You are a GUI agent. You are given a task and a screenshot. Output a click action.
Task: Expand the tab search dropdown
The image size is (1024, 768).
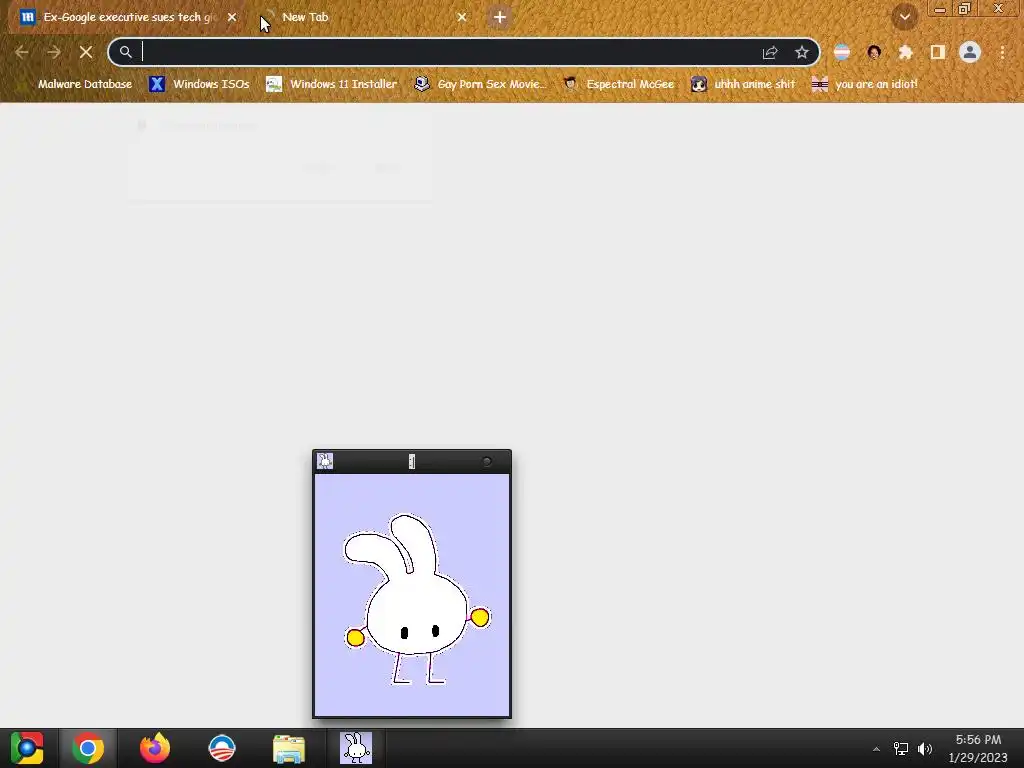[904, 17]
